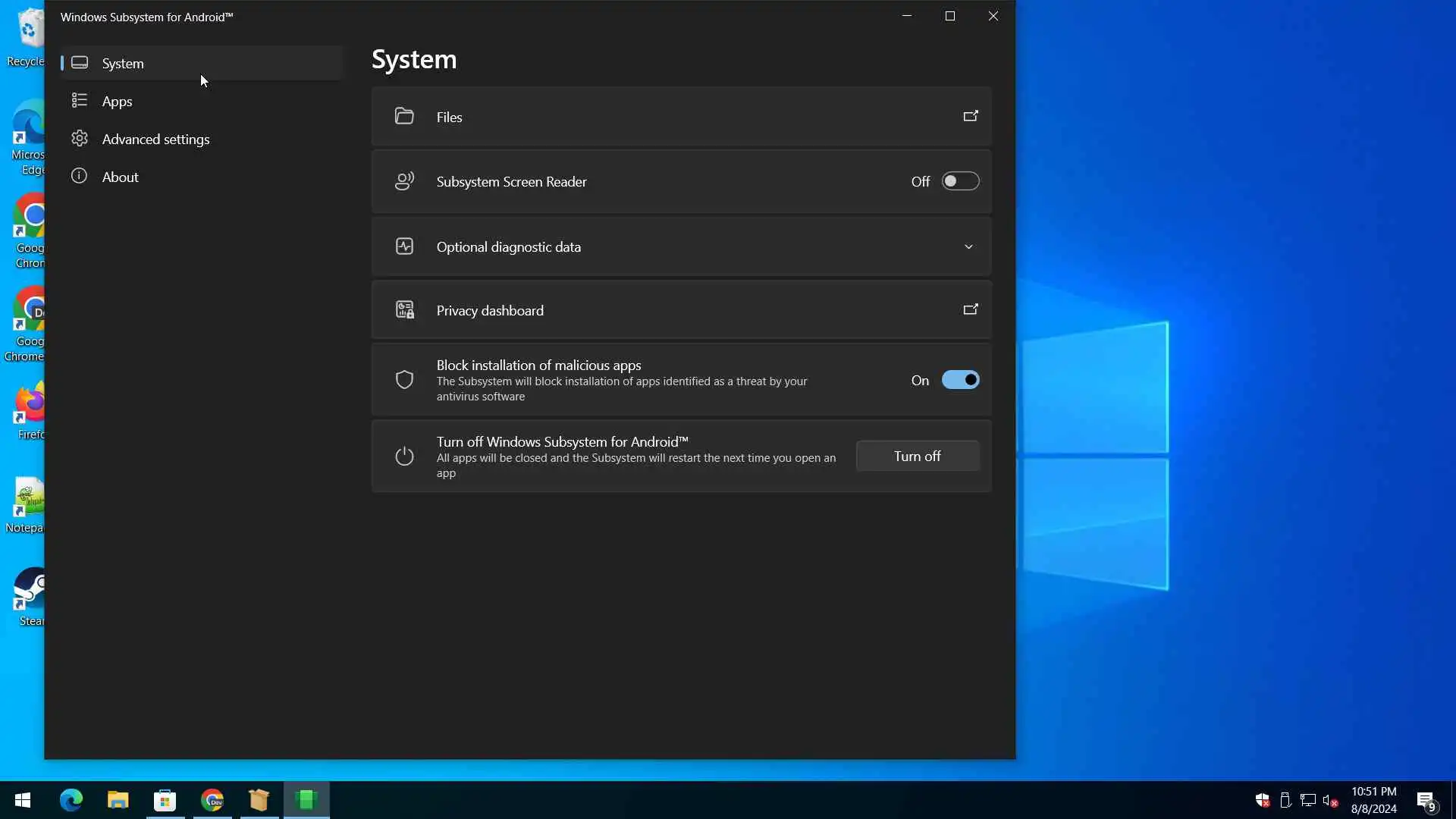Open the About page in sidebar
Screen dimensions: 1456x819
(120, 177)
